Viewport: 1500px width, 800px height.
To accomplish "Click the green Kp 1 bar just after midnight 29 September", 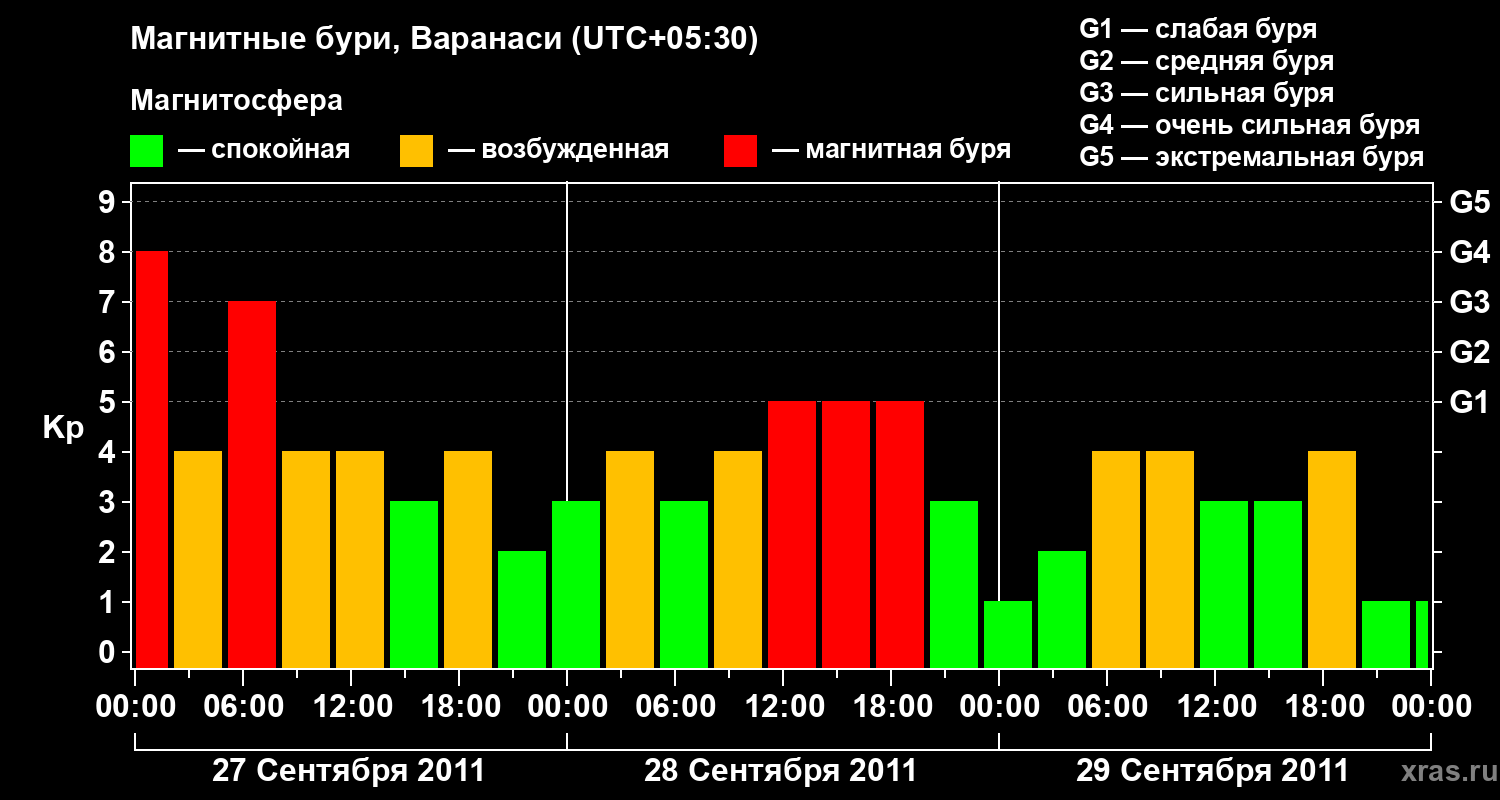I will tap(1008, 634).
